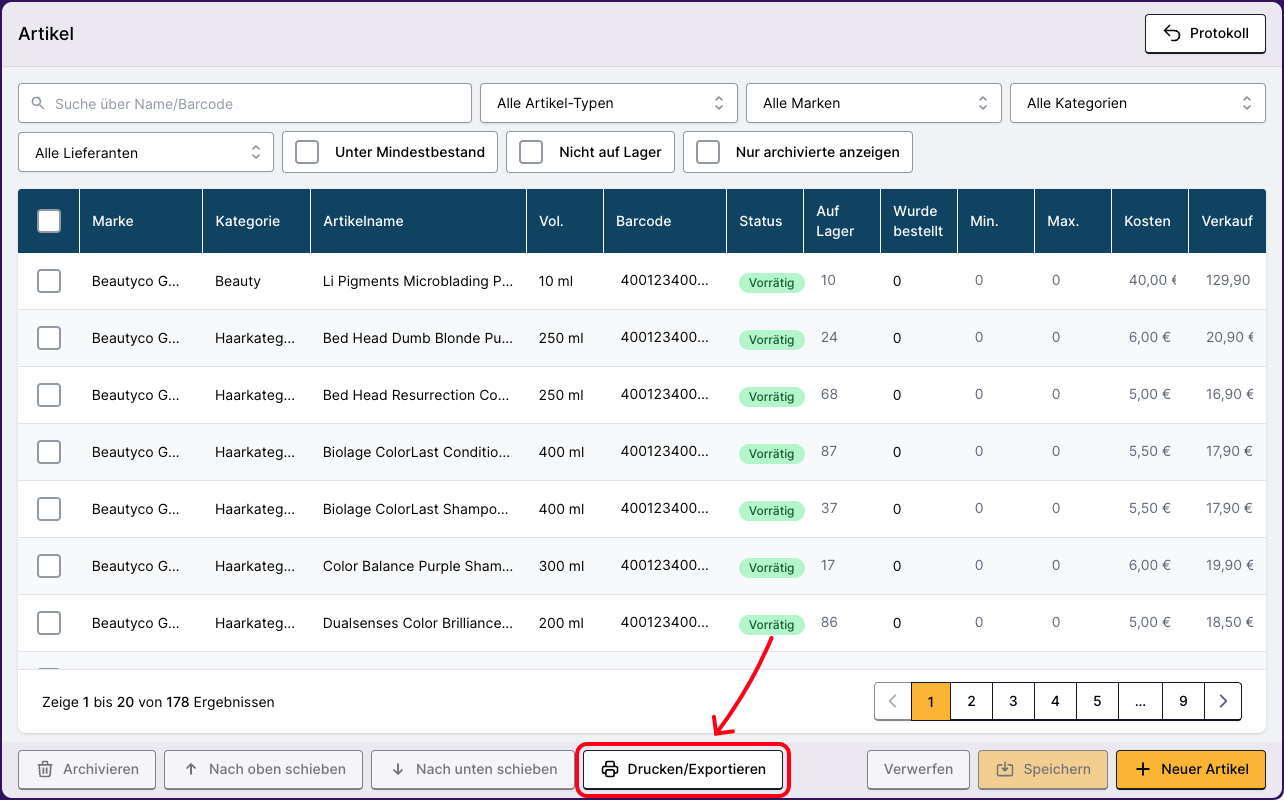The image size is (1284, 800).
Task: Tick the Bed Head Resurrection row checkbox
Action: click(x=49, y=395)
